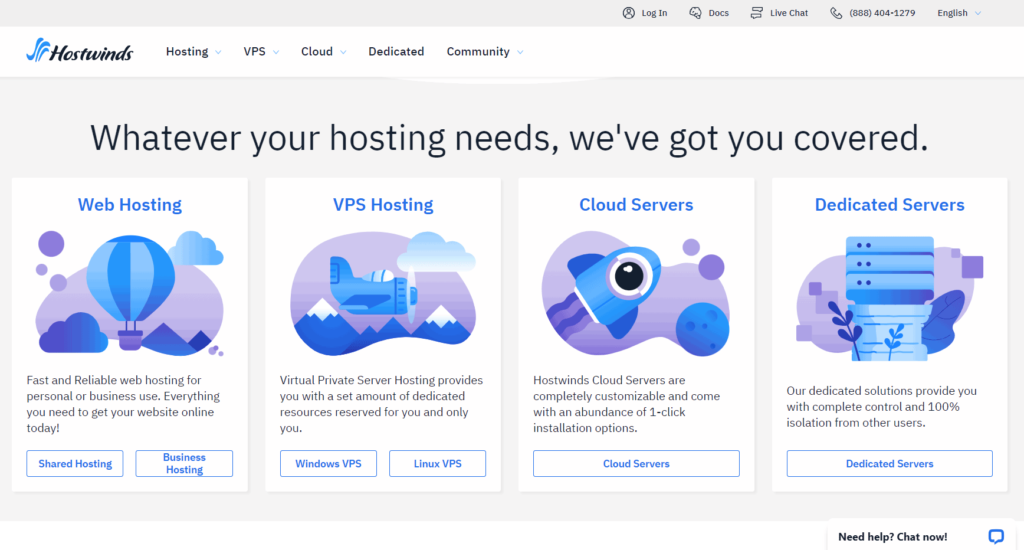This screenshot has height=550, width=1024.
Task: Click the 'Hostwinds Cloud Servers are' description
Action: [x=627, y=404]
